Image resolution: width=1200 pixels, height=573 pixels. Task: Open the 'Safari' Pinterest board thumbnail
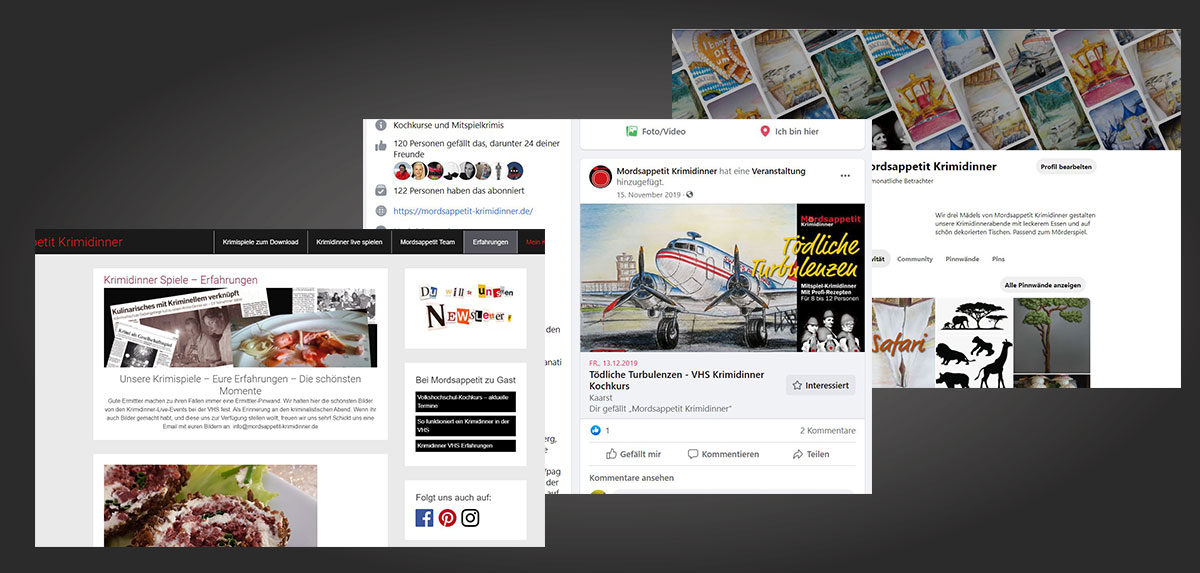point(903,343)
